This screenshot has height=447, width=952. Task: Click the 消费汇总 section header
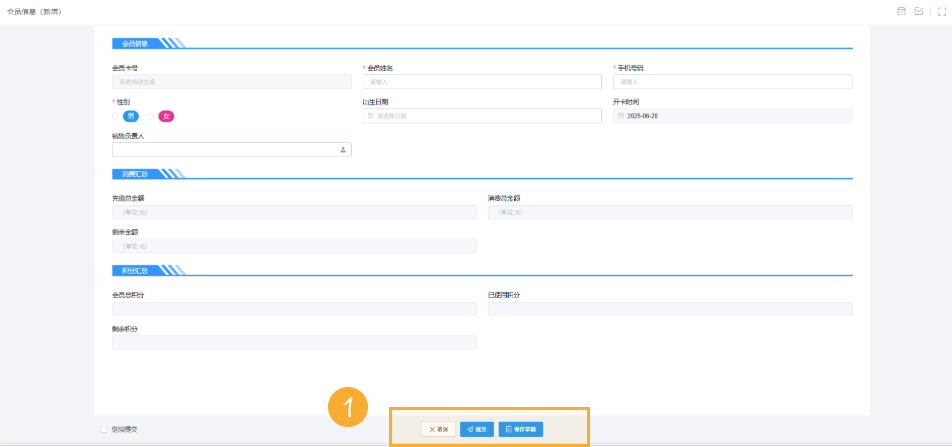(135, 174)
